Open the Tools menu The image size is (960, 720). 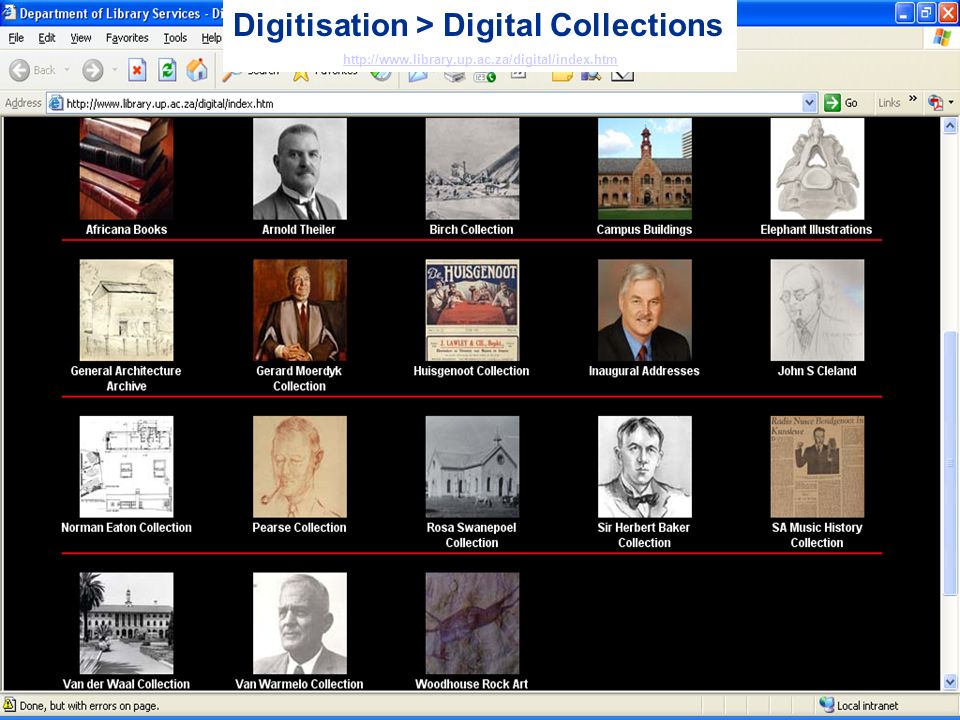(175, 38)
